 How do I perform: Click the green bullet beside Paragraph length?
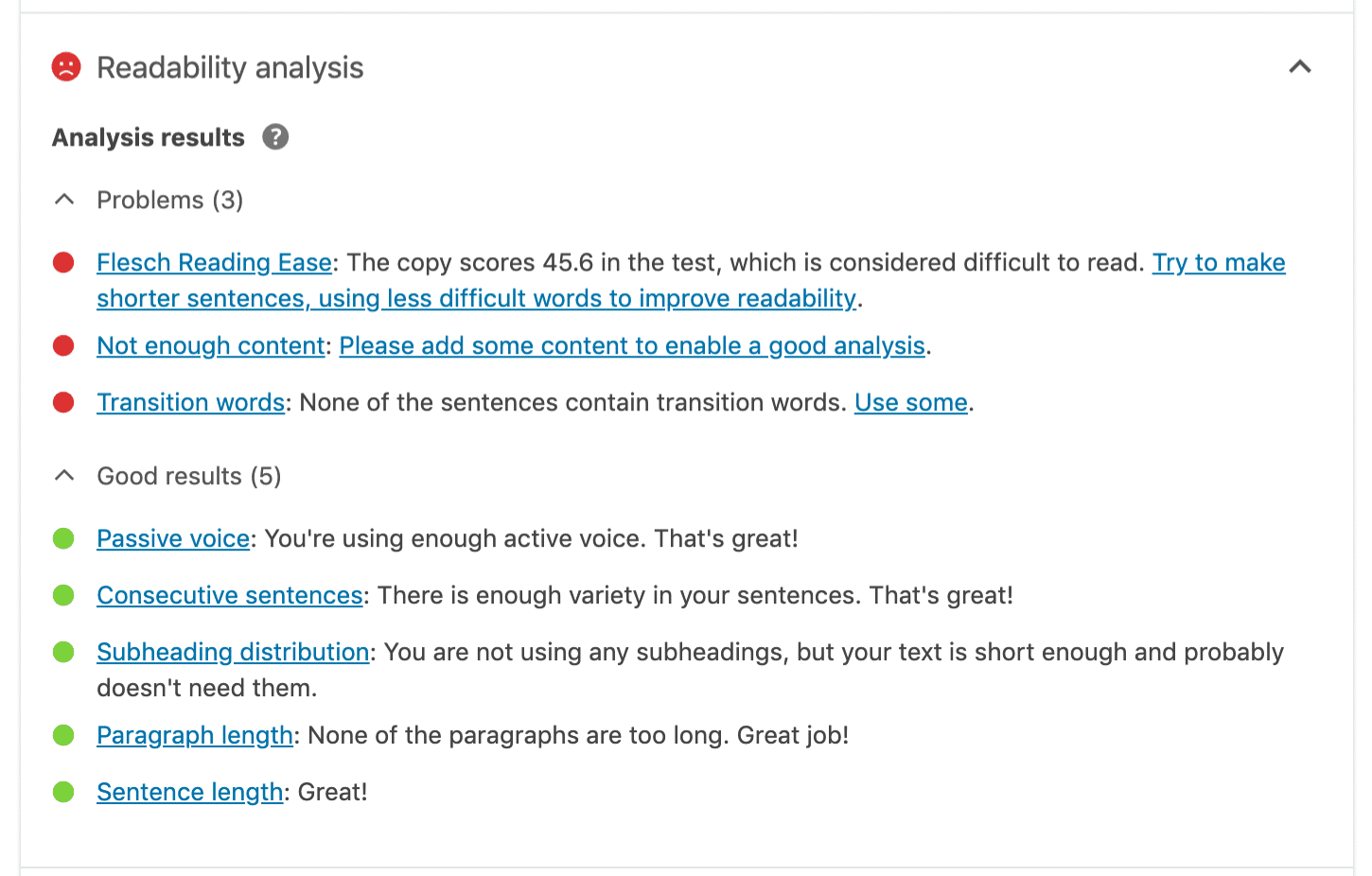[63, 735]
